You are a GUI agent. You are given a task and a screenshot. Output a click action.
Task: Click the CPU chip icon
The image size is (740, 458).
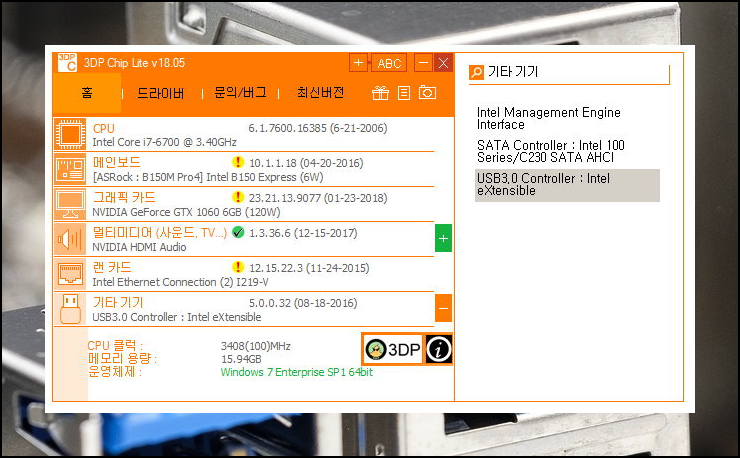(x=70, y=135)
